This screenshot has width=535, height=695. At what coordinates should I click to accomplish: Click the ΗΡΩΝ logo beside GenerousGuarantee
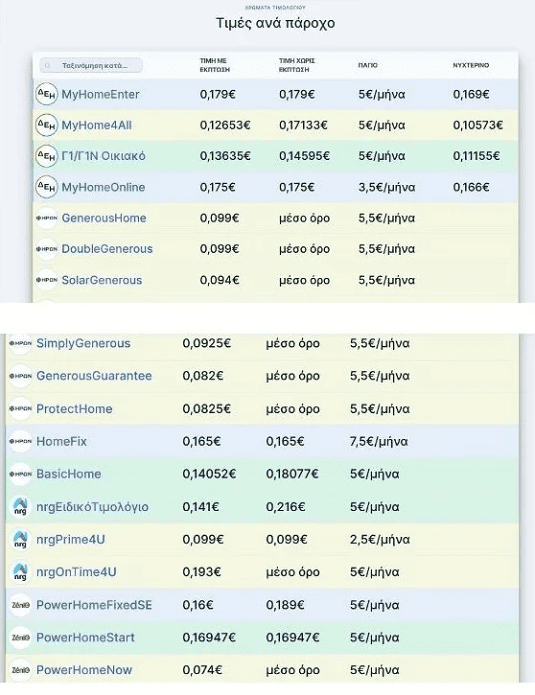20,376
